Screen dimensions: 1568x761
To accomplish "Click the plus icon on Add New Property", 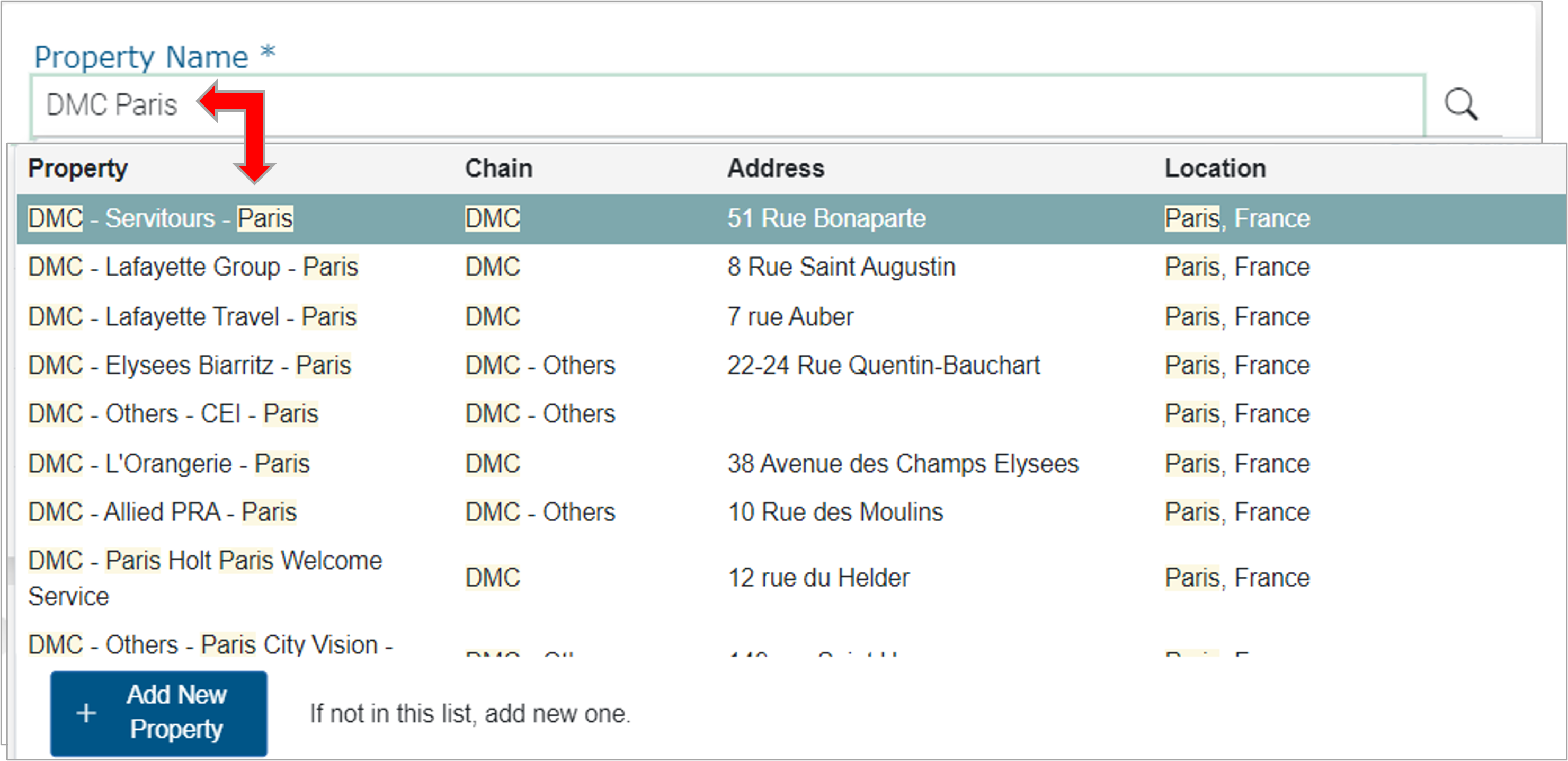I will (86, 713).
